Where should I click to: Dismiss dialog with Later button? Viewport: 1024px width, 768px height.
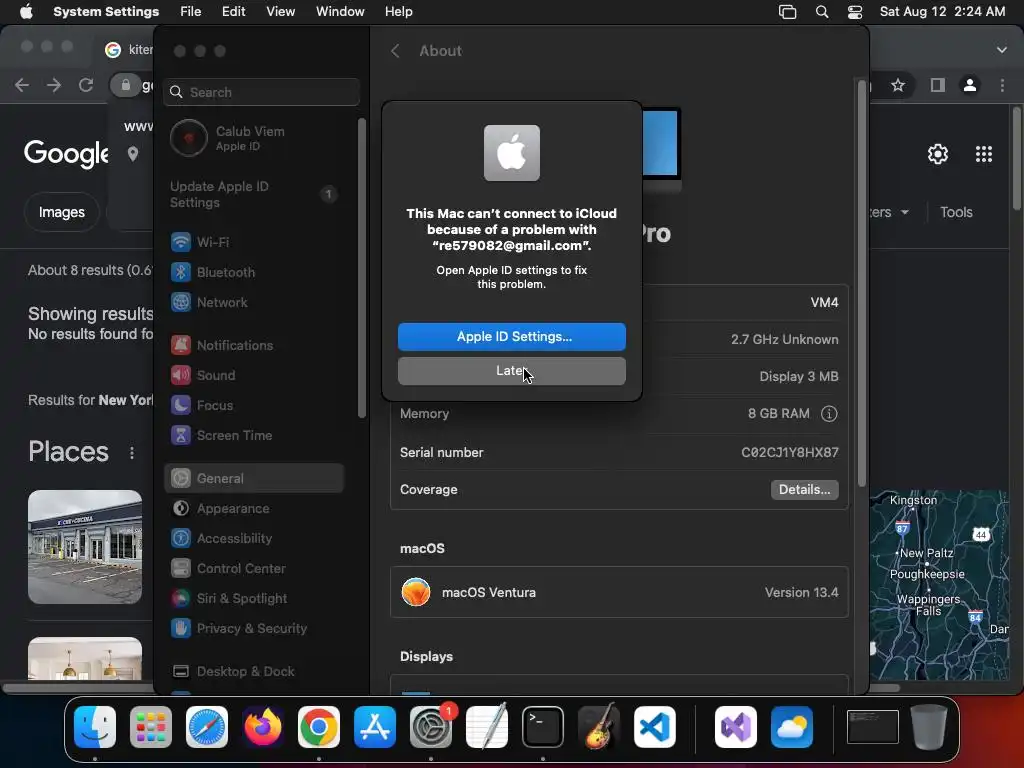[512, 371]
